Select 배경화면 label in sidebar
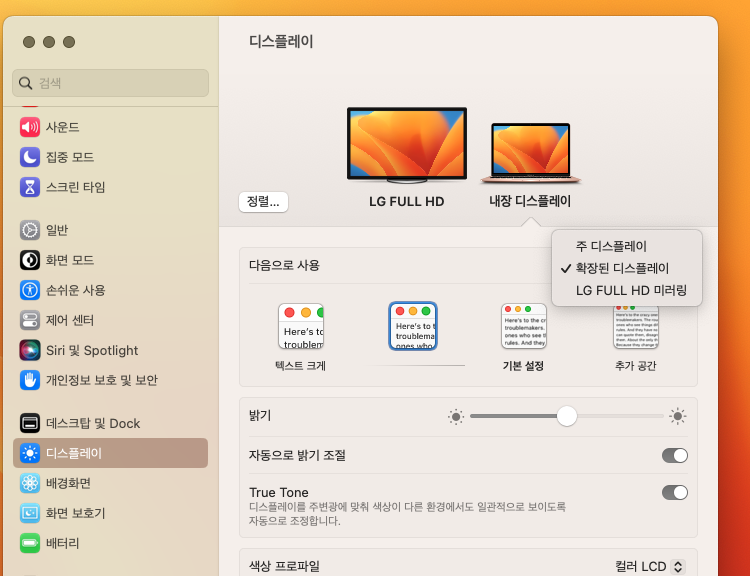 (x=68, y=483)
